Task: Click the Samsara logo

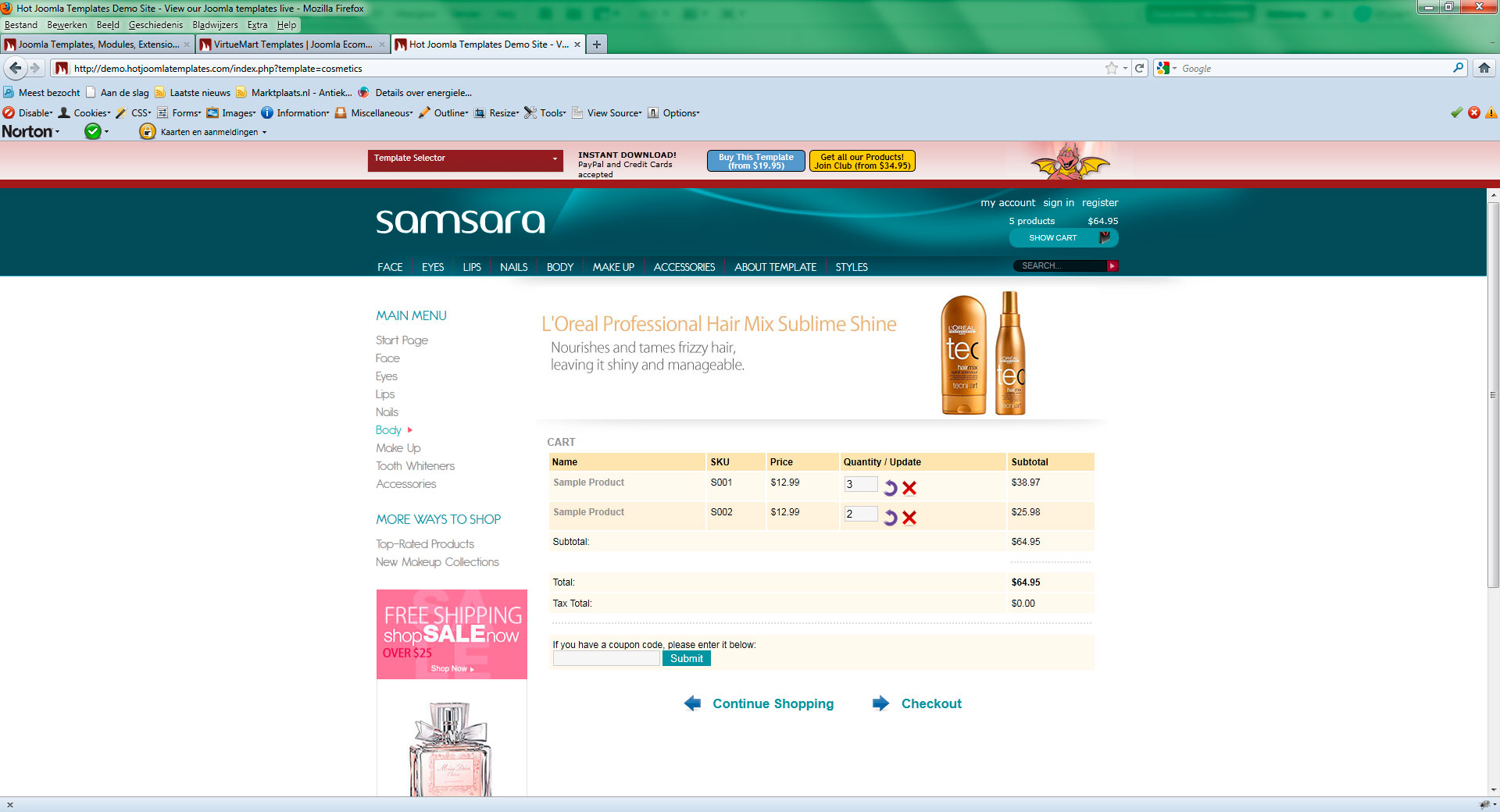Action: click(x=460, y=221)
